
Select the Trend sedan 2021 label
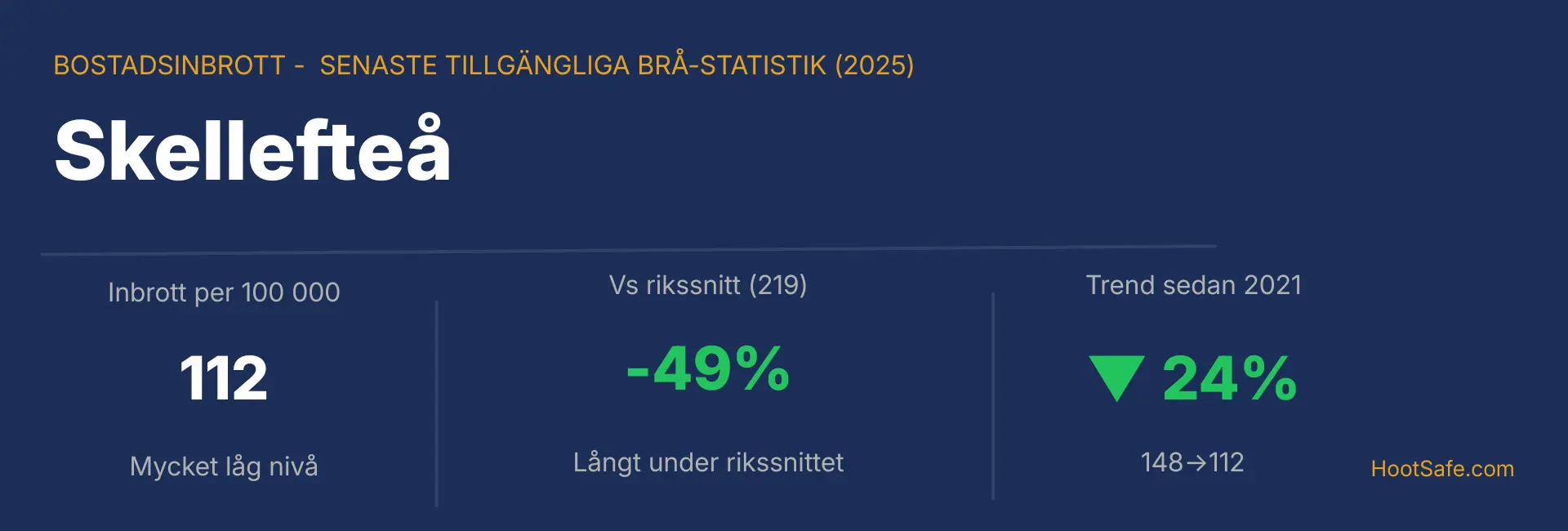1193,285
